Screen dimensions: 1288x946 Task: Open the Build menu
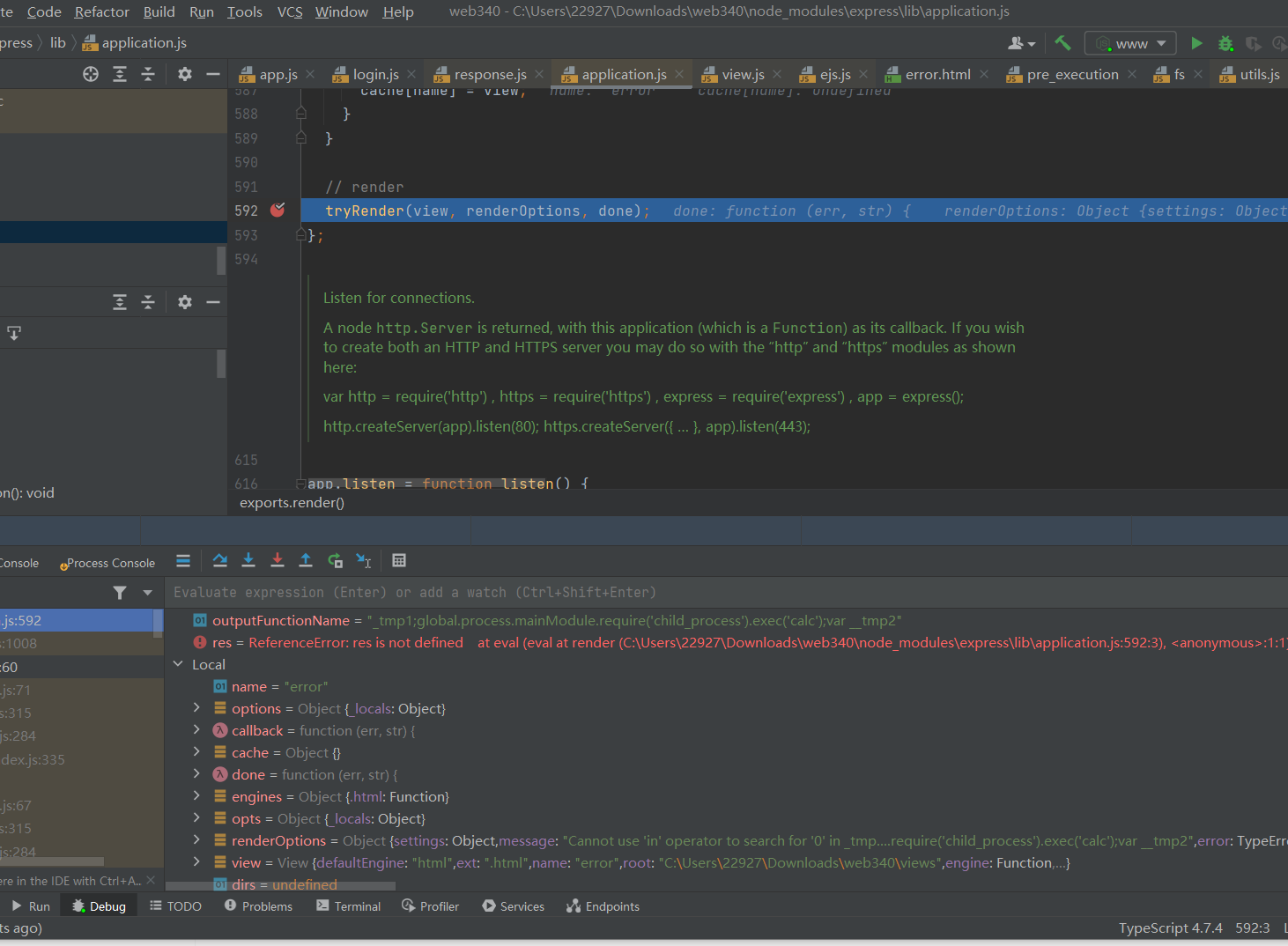coord(159,11)
